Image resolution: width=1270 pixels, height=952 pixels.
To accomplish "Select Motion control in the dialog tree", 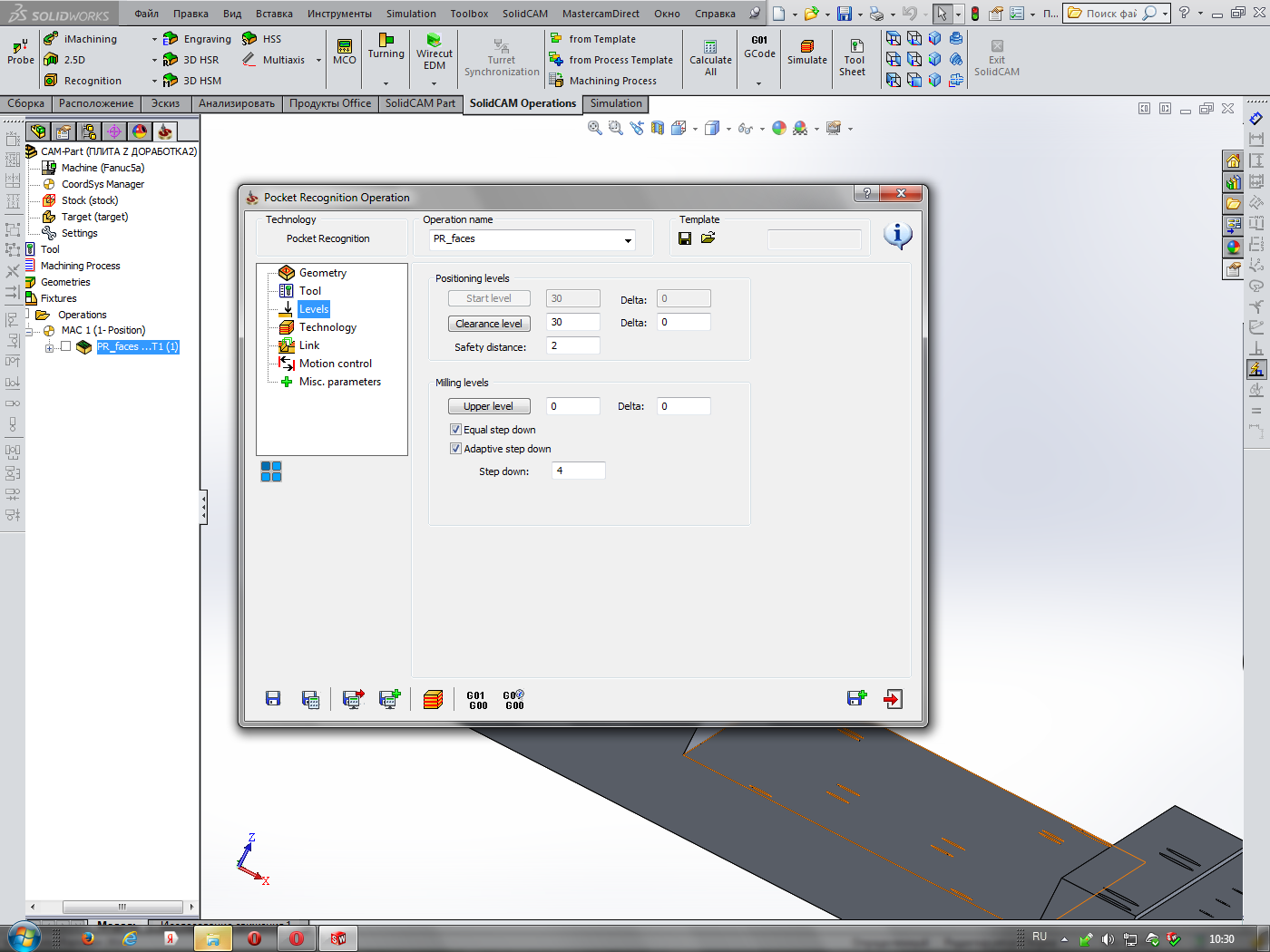I will coord(336,364).
